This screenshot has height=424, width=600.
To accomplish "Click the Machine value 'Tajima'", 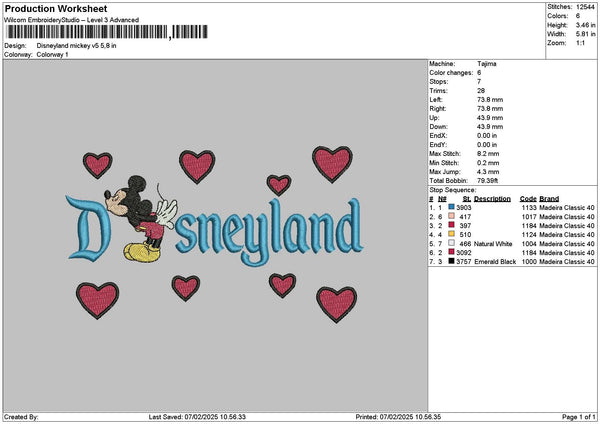I will [x=487, y=64].
